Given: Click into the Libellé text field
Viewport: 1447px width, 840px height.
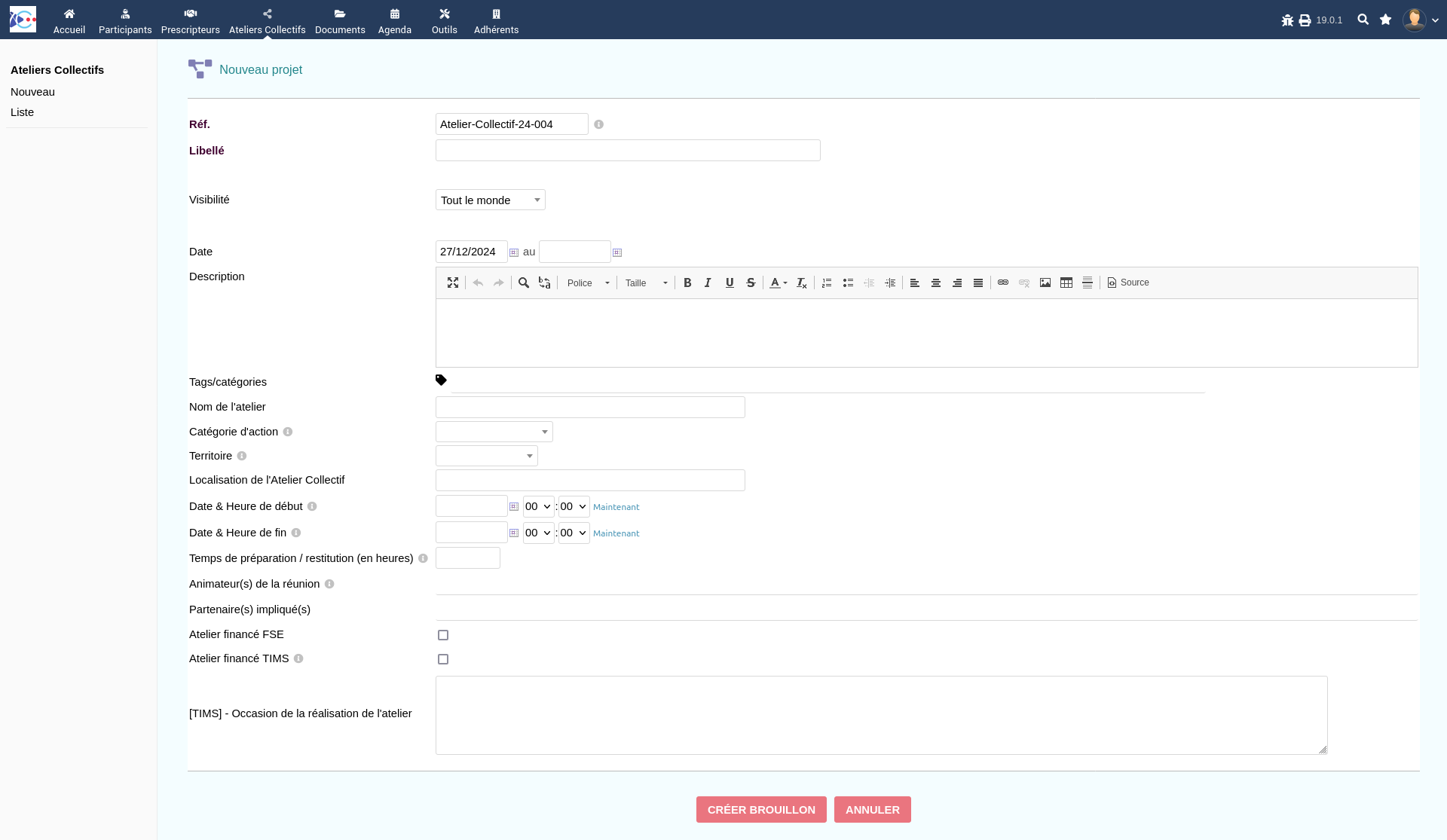Looking at the screenshot, I should pyautogui.click(x=627, y=151).
